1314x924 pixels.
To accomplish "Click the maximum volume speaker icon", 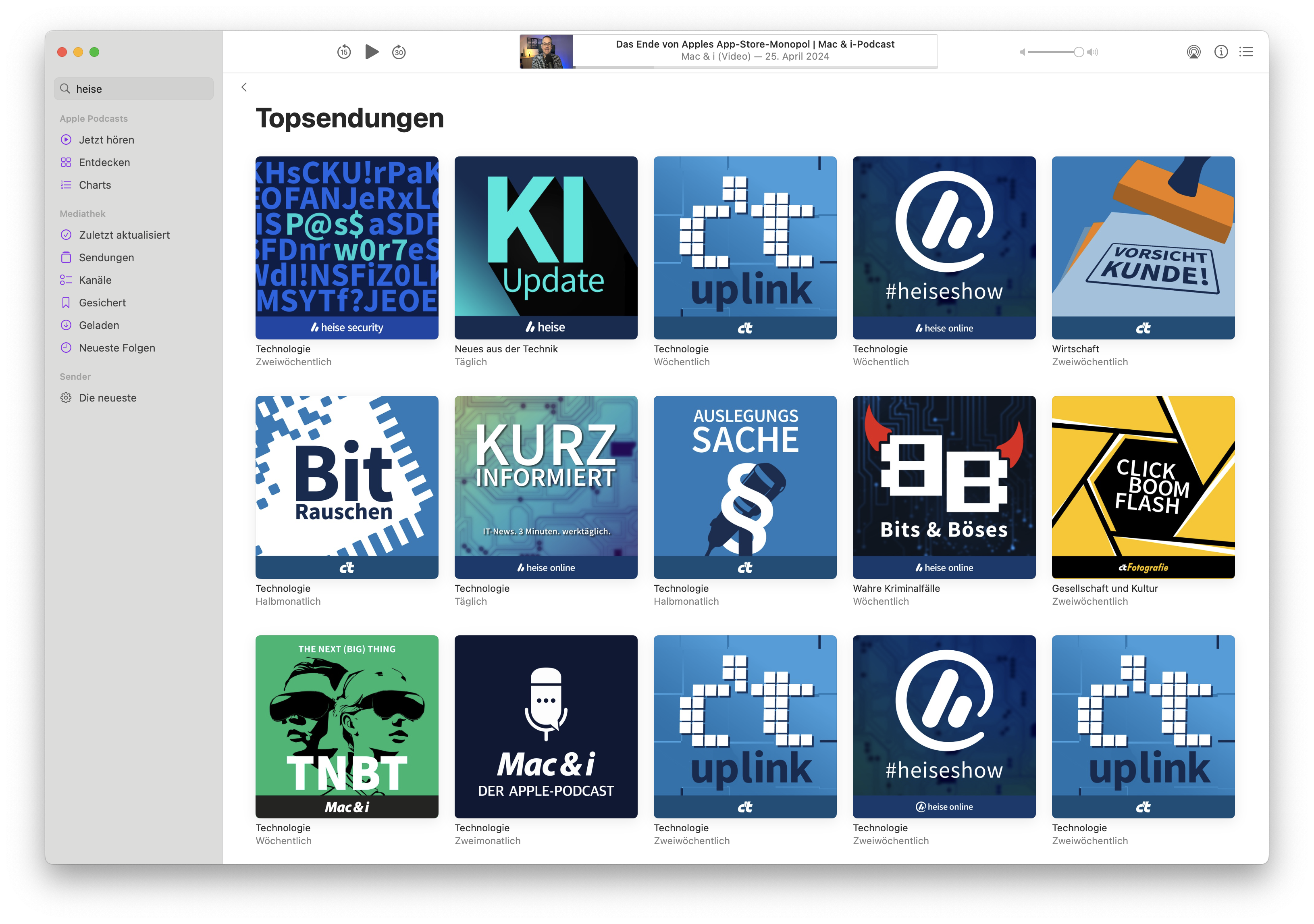I will tap(1093, 52).
